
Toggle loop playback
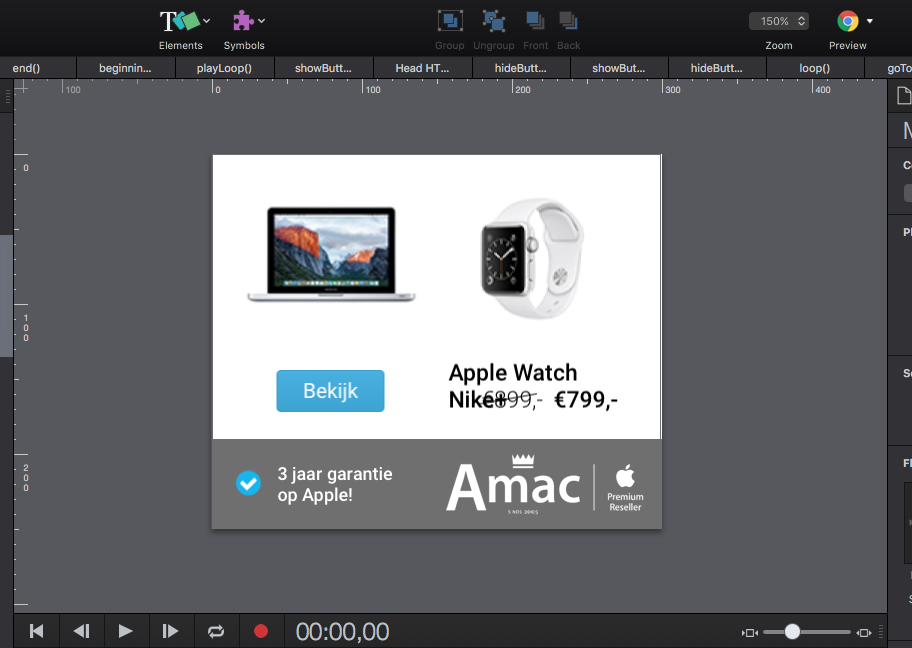click(x=216, y=631)
